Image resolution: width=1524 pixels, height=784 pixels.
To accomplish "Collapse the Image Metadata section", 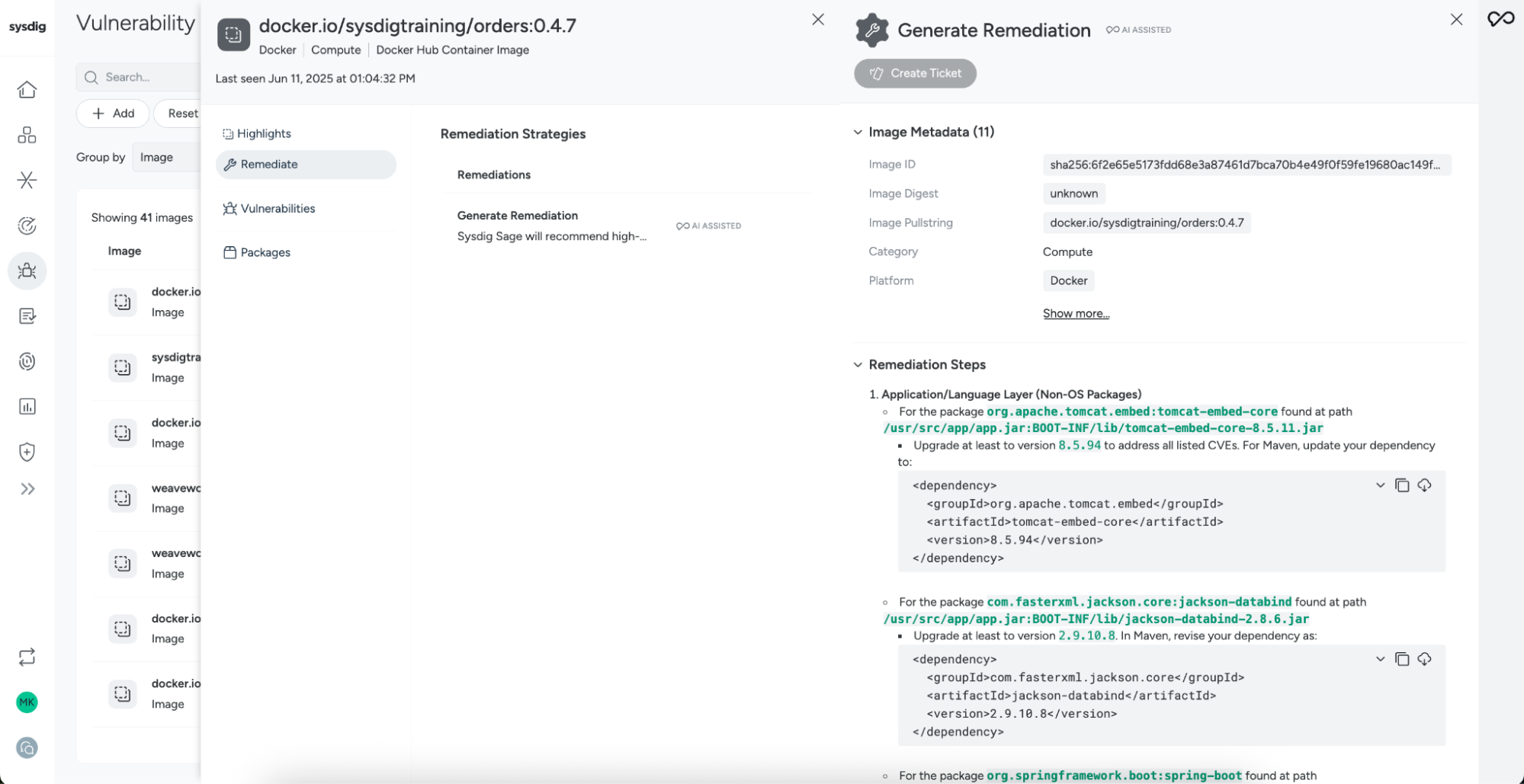I will tap(858, 132).
